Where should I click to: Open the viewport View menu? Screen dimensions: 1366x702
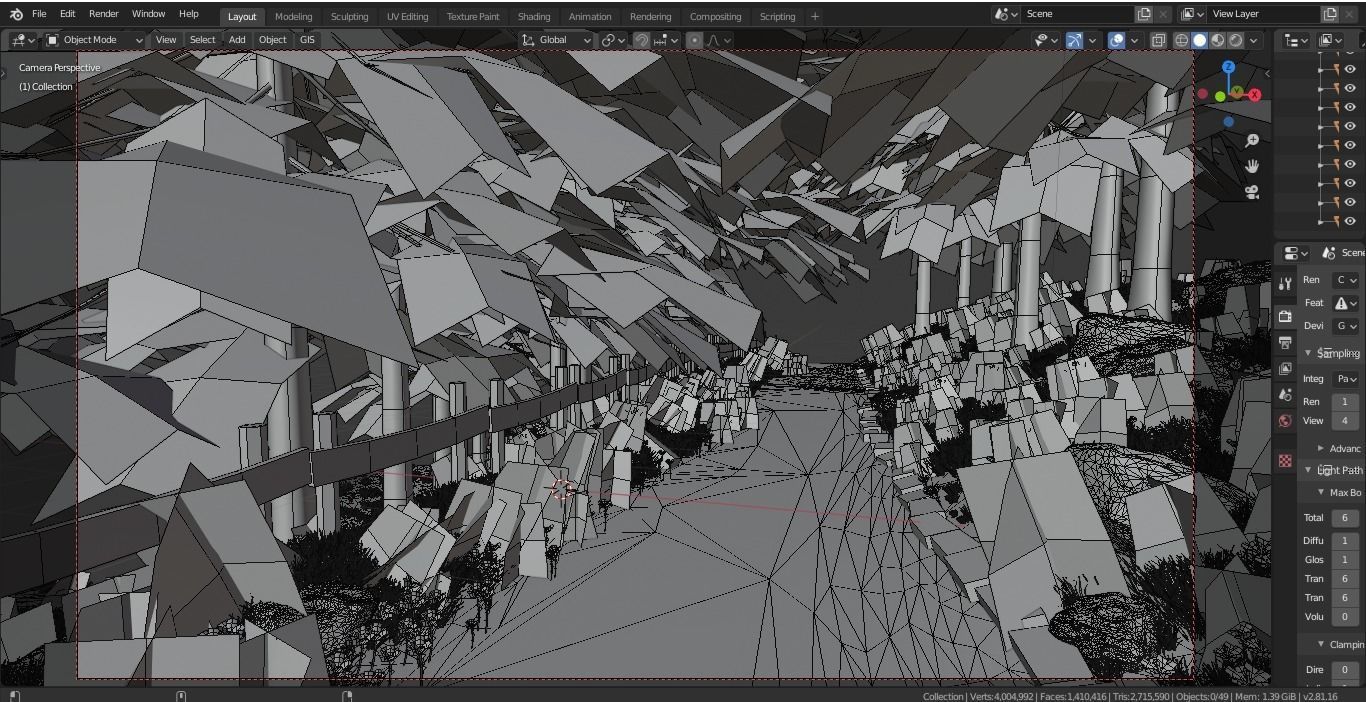[x=166, y=40]
